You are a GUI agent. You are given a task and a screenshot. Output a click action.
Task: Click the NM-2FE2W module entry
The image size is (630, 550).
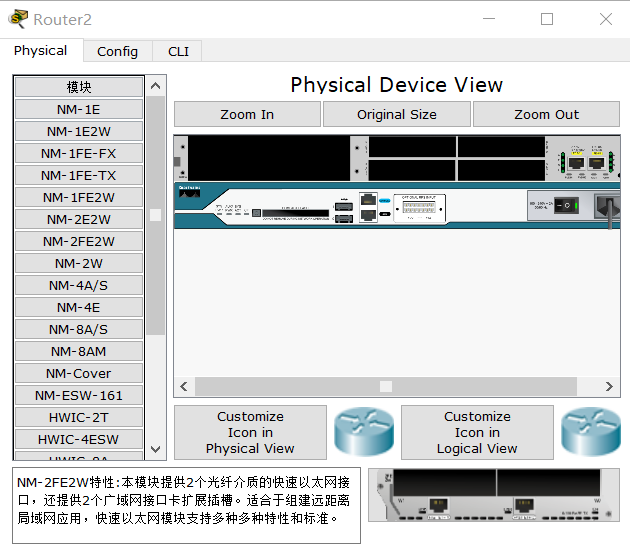point(79,241)
